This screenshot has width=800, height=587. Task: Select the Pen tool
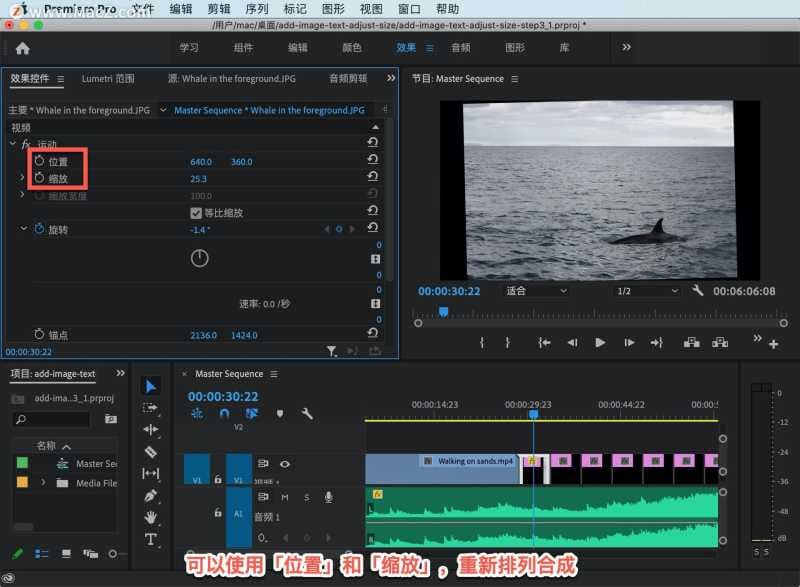pyautogui.click(x=151, y=495)
